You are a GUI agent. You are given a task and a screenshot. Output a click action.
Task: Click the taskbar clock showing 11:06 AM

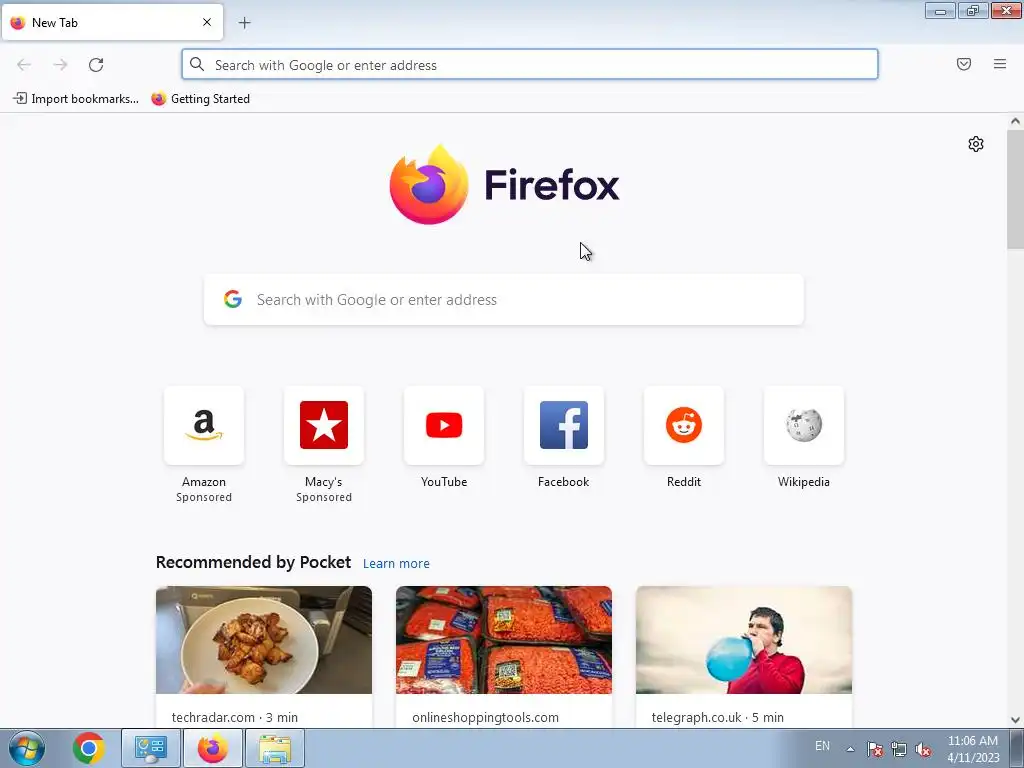973,749
